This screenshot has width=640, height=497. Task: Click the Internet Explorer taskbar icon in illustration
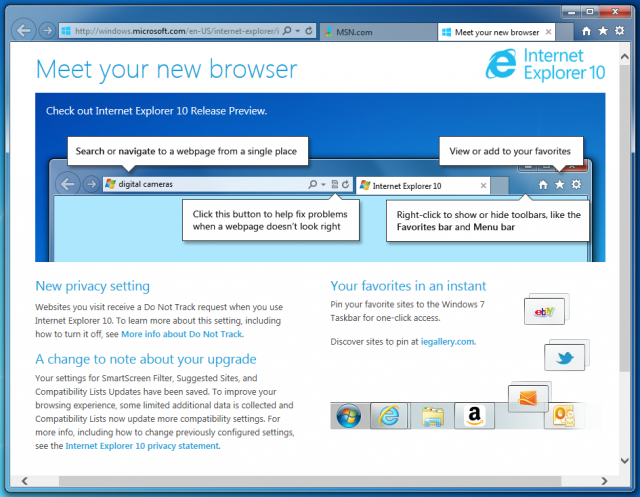pyautogui.click(x=389, y=416)
